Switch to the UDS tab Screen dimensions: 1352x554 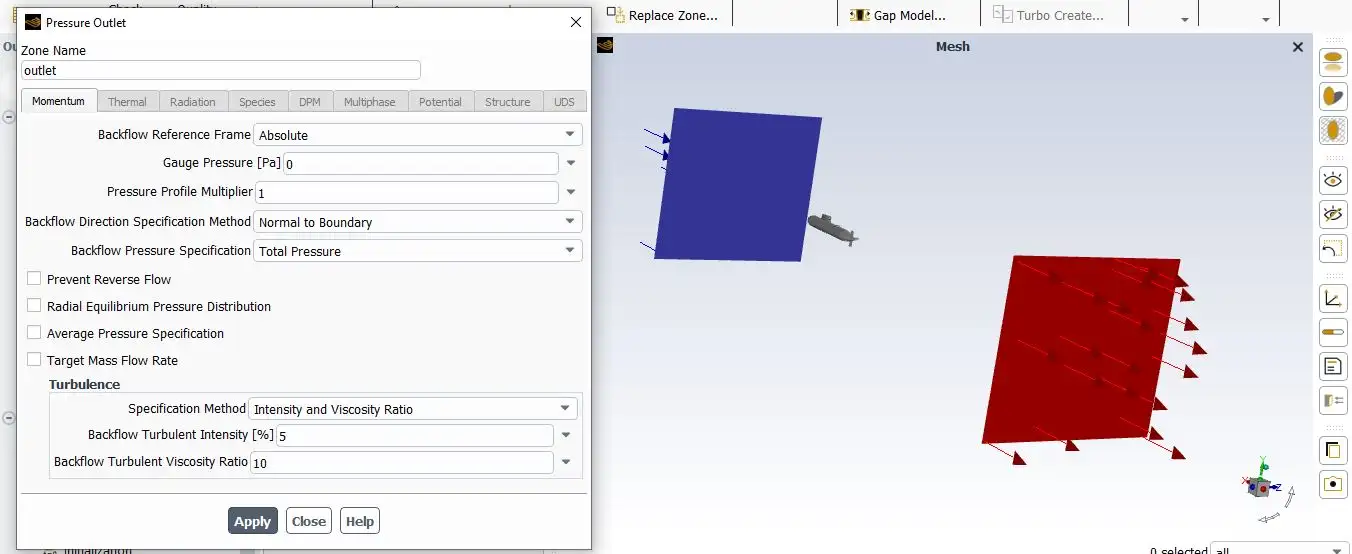[x=565, y=102]
